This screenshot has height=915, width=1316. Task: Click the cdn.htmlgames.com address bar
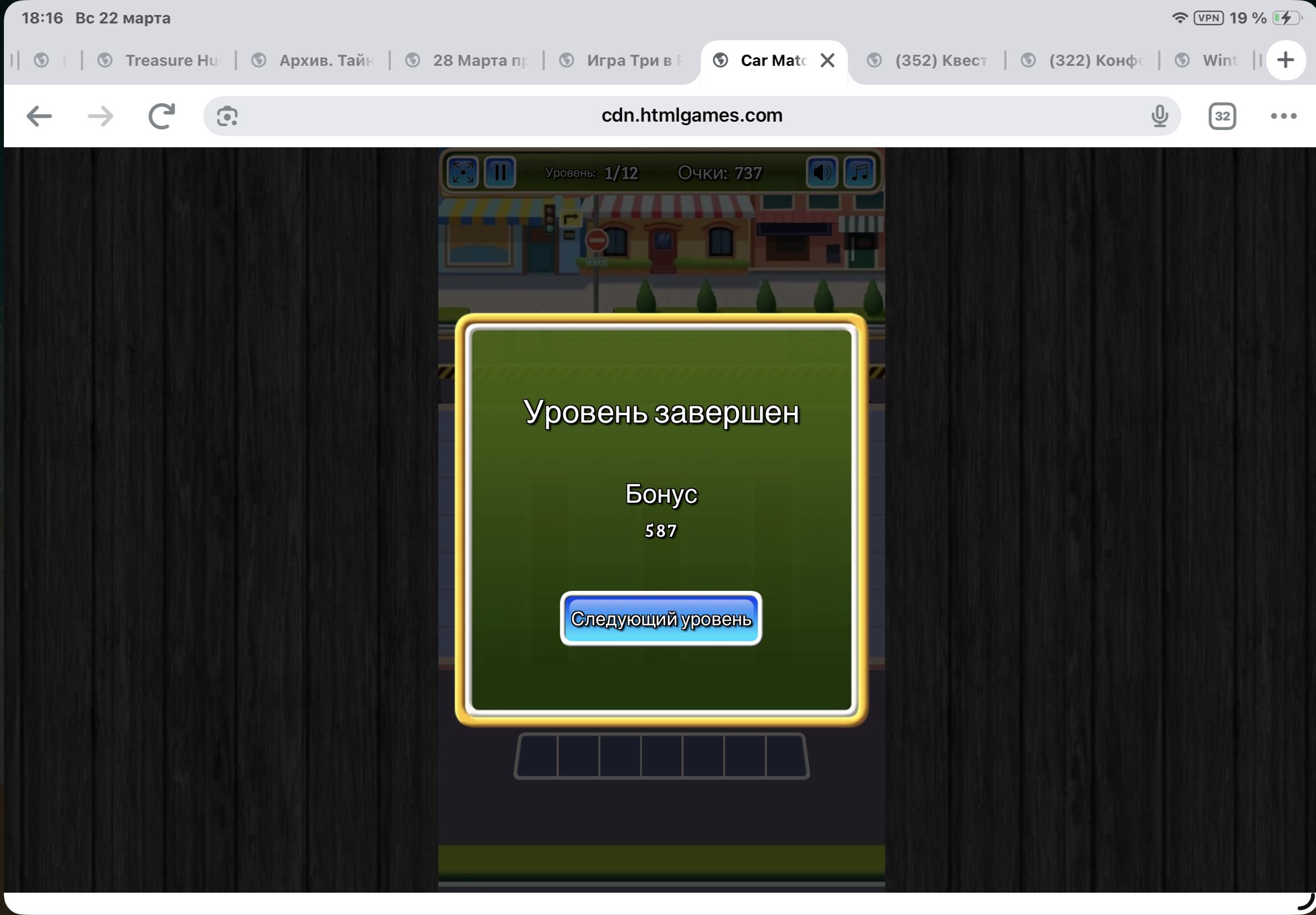tap(691, 116)
